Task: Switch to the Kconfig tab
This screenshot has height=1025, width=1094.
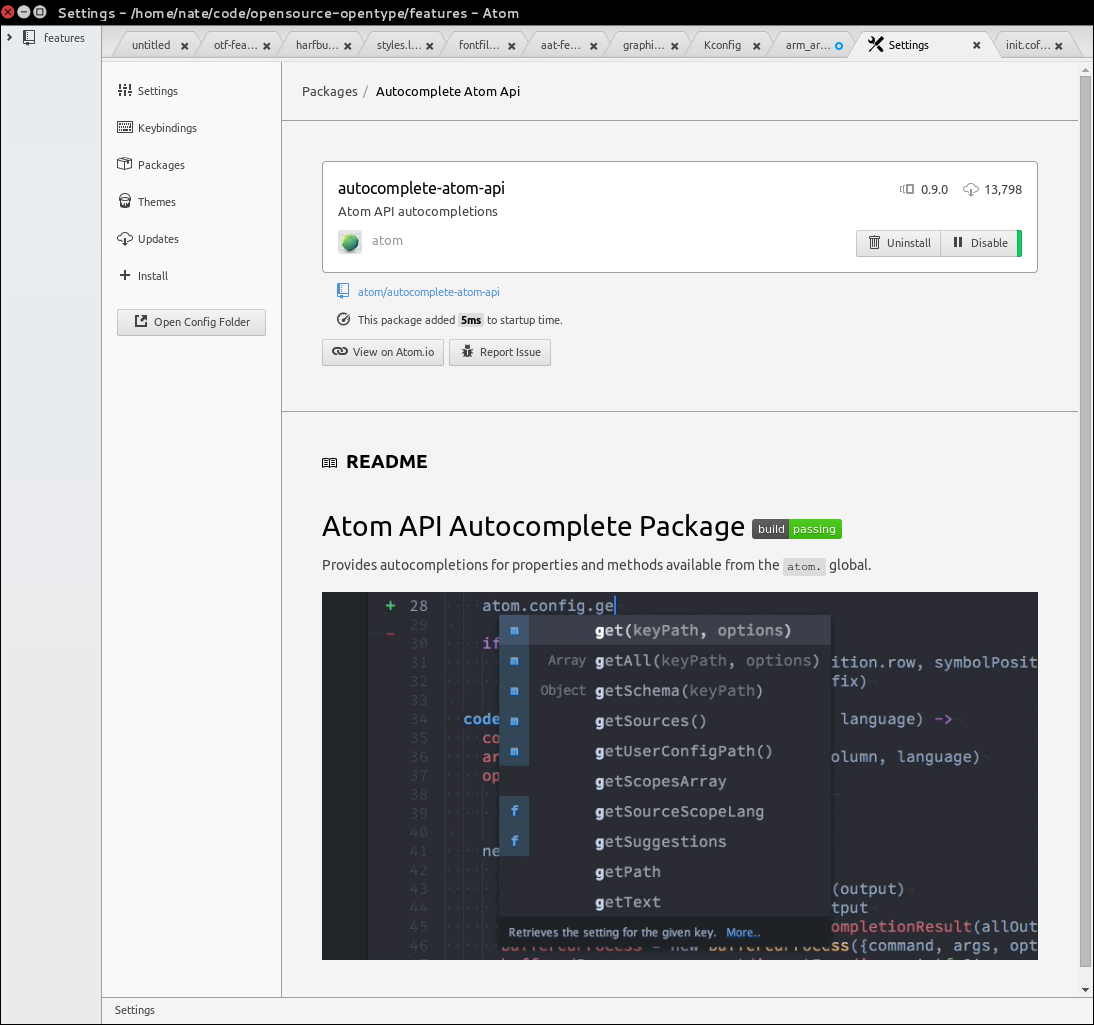Action: click(722, 45)
